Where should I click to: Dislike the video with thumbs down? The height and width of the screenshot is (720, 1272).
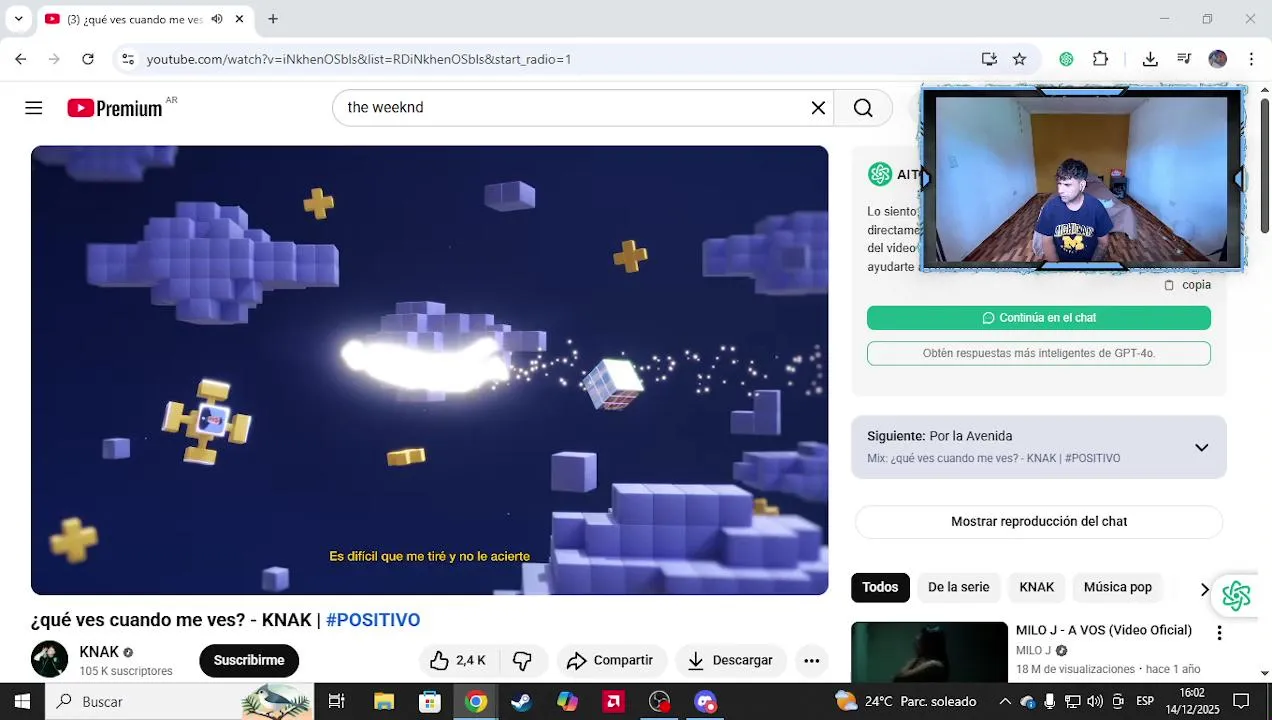522,660
